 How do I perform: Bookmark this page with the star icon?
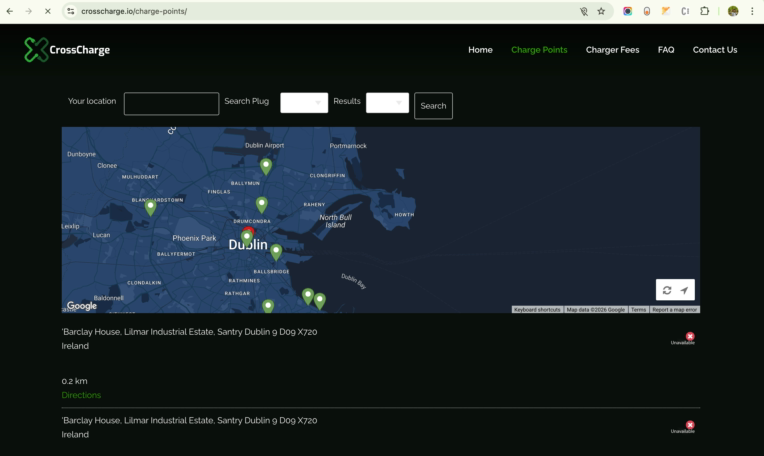tap(601, 11)
